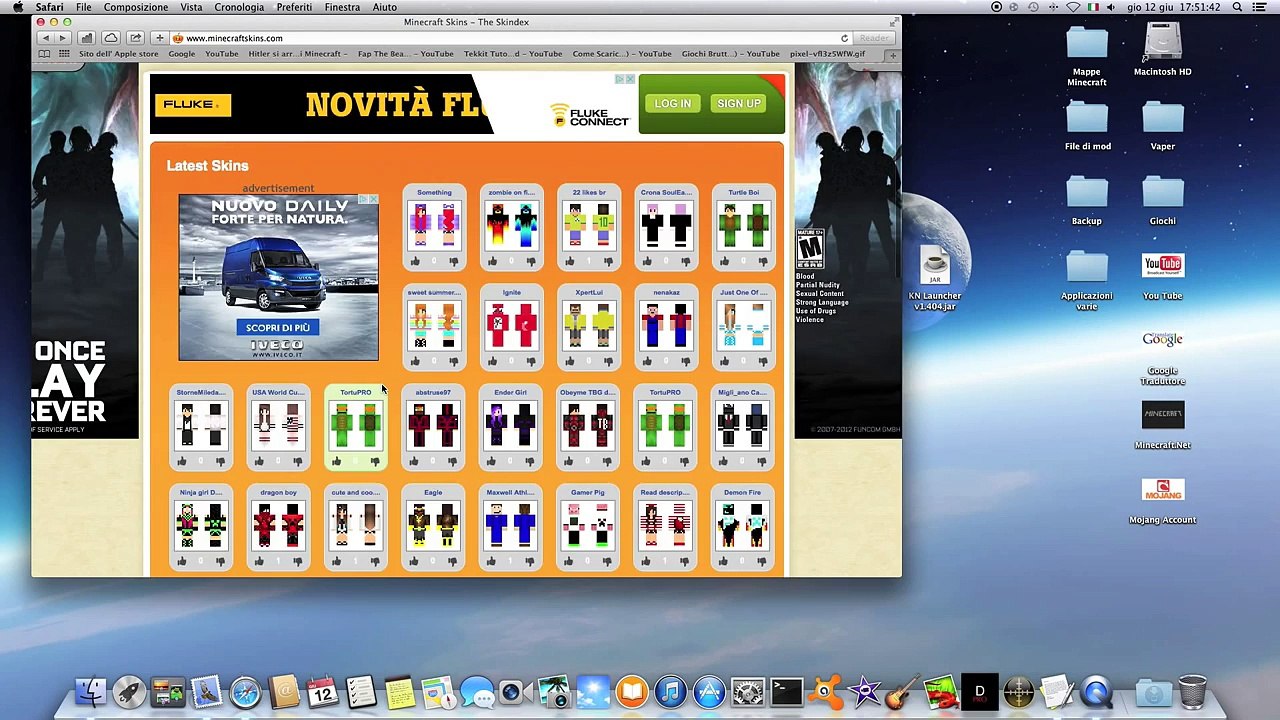Open the Share toolbar button in Safari
This screenshot has width=1280, height=720.
pos(135,38)
